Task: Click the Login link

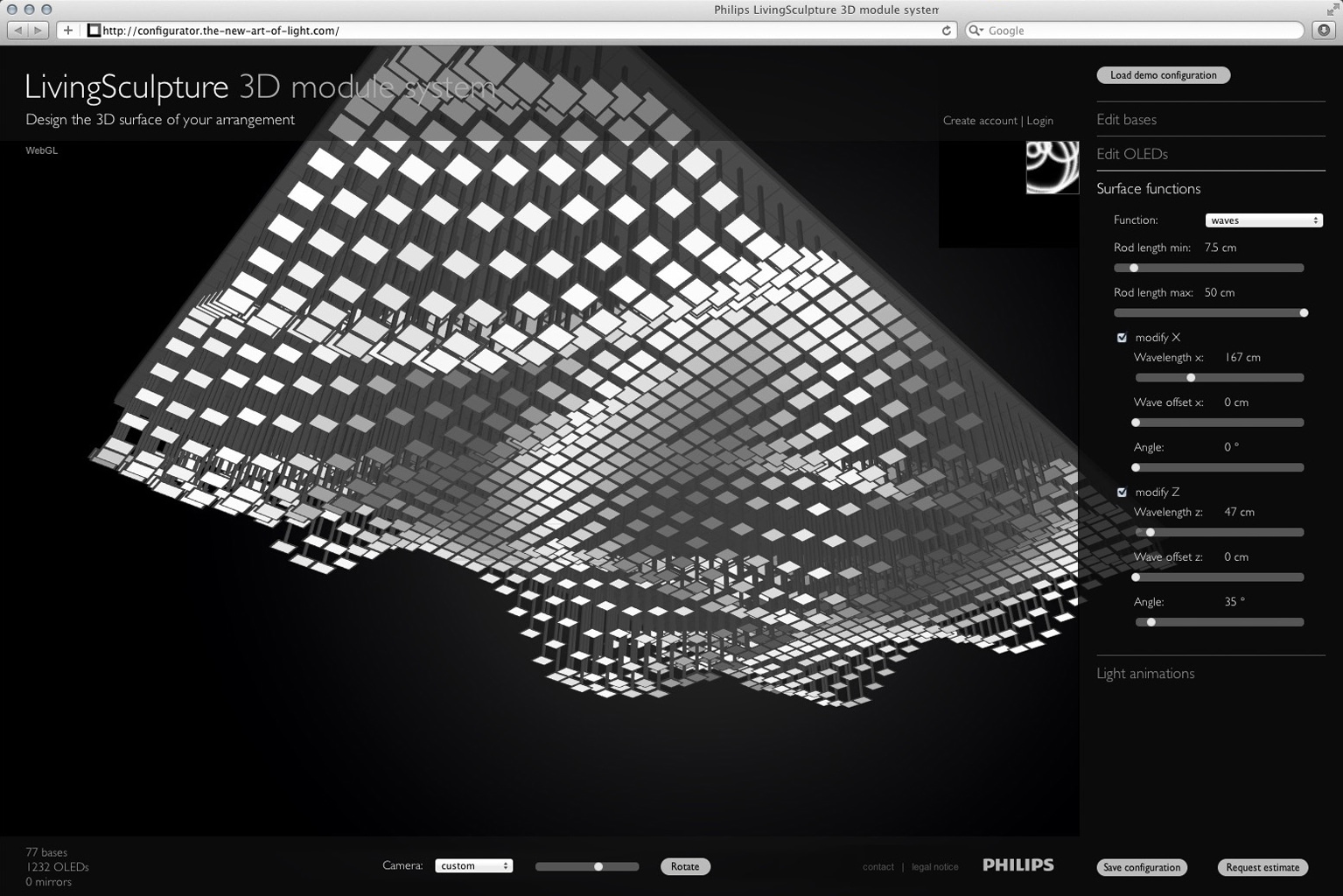Action: pyautogui.click(x=1039, y=121)
